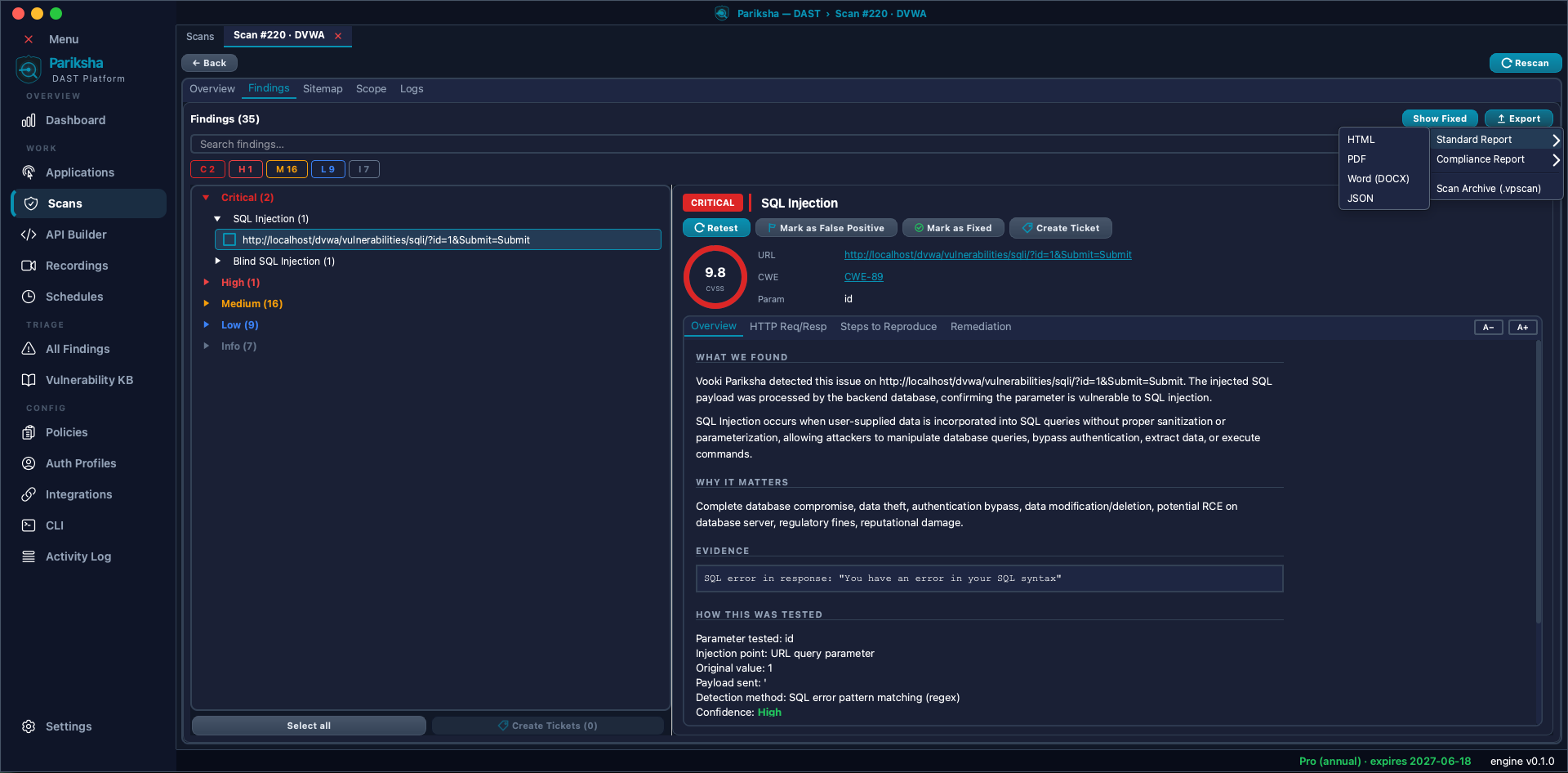Check the SQL Injection URL finding checkbox
The image size is (1568, 773).
coord(229,239)
